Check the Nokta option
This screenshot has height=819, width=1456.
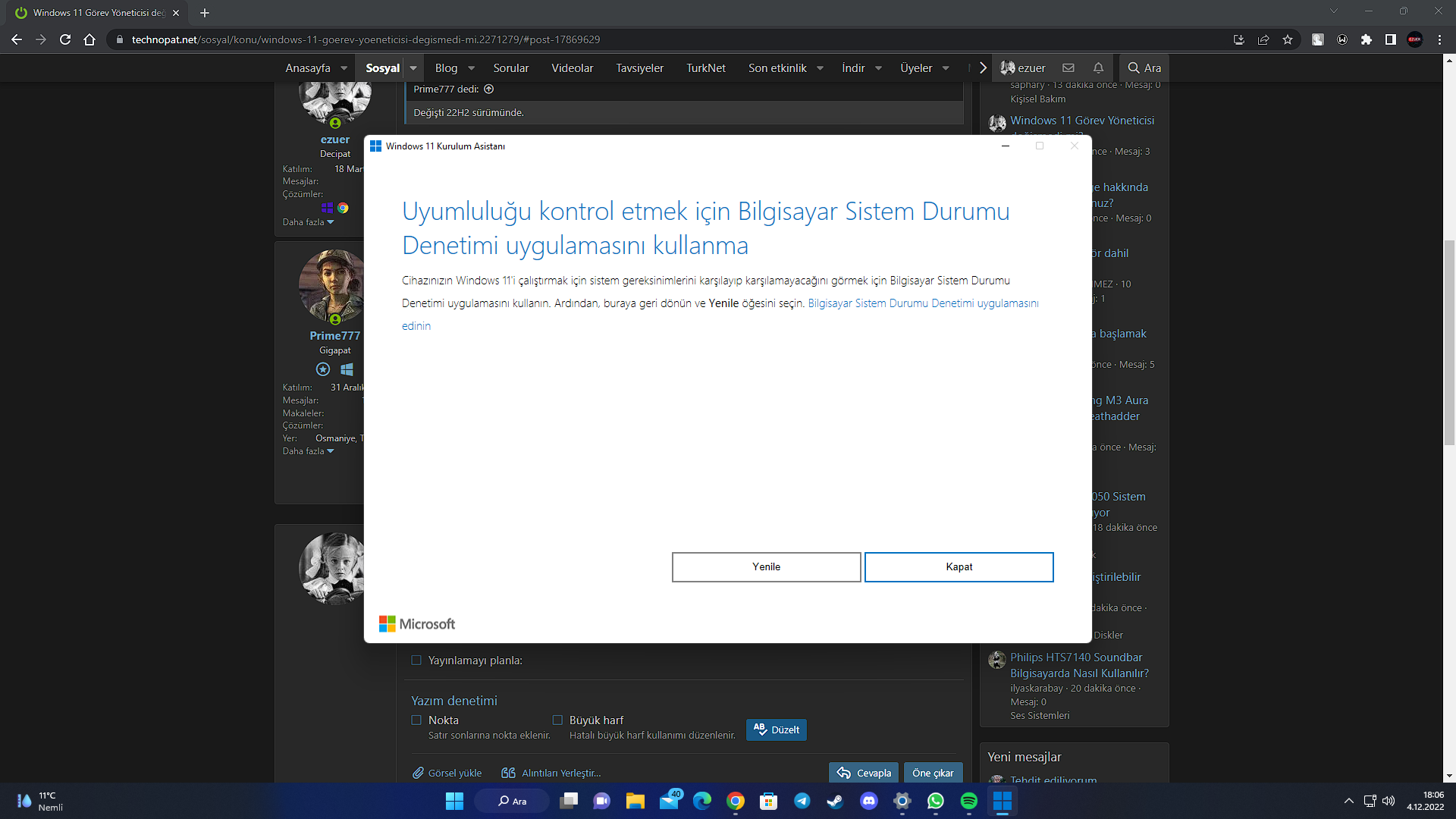[x=416, y=720]
